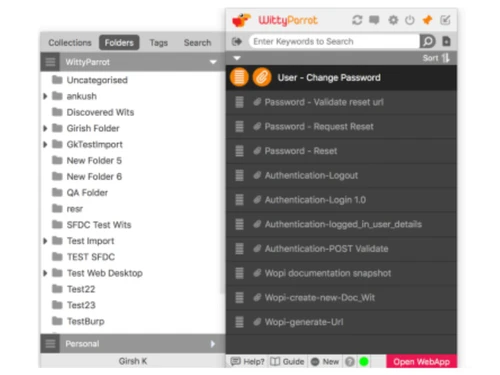Click the New button in footer
Image resolution: width=500 pixels, height=375 pixels.
click(325, 361)
